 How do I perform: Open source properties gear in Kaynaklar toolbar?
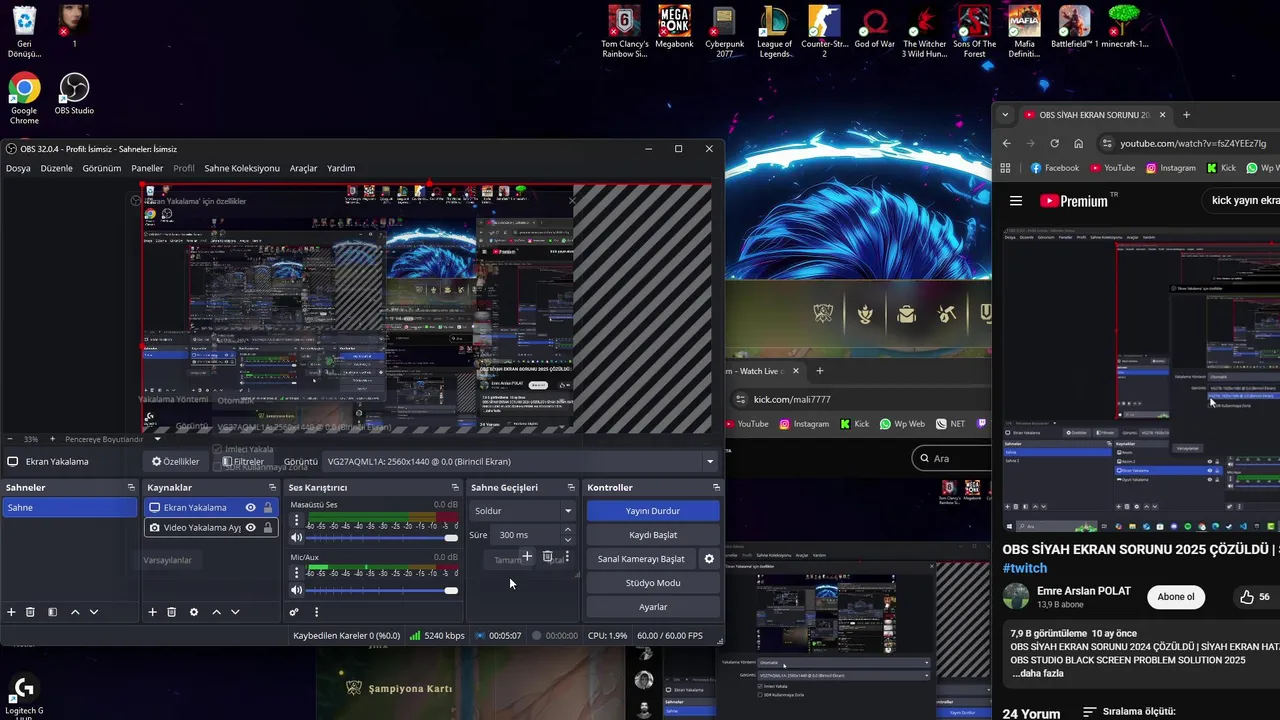(194, 612)
